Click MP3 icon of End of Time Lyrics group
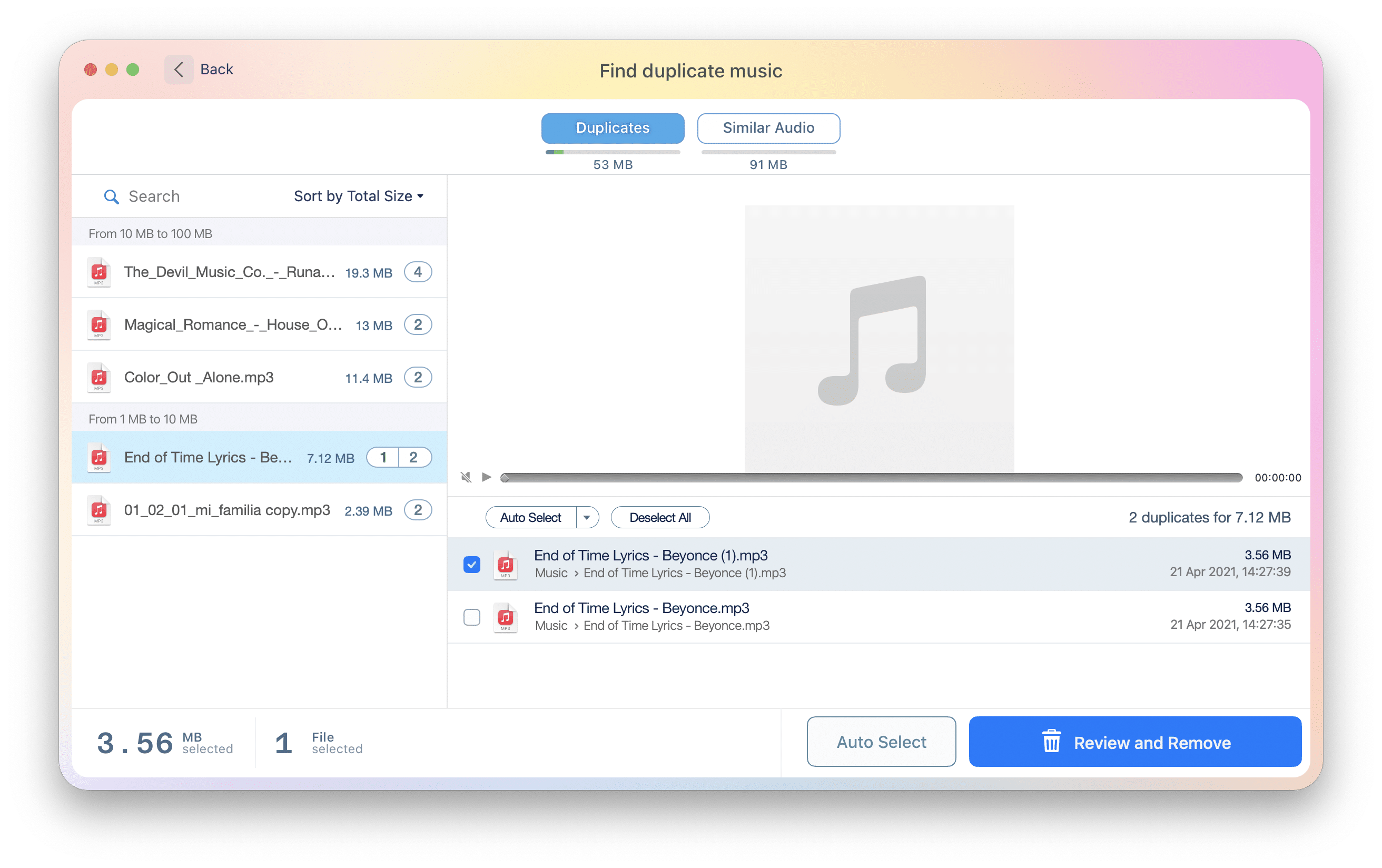Image resolution: width=1382 pixels, height=868 pixels. 98,458
